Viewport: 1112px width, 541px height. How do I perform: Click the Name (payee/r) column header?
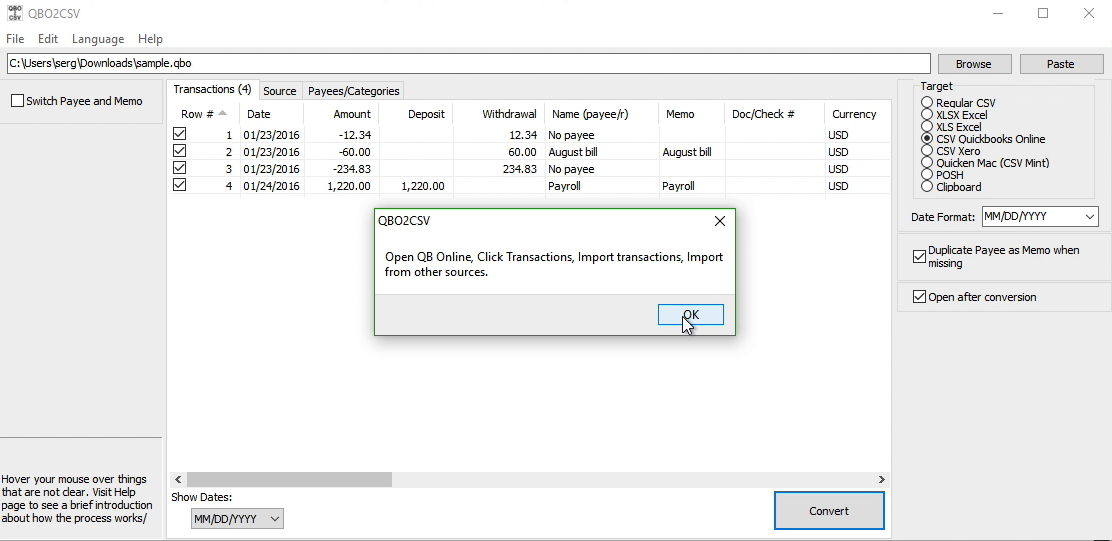tap(601, 114)
